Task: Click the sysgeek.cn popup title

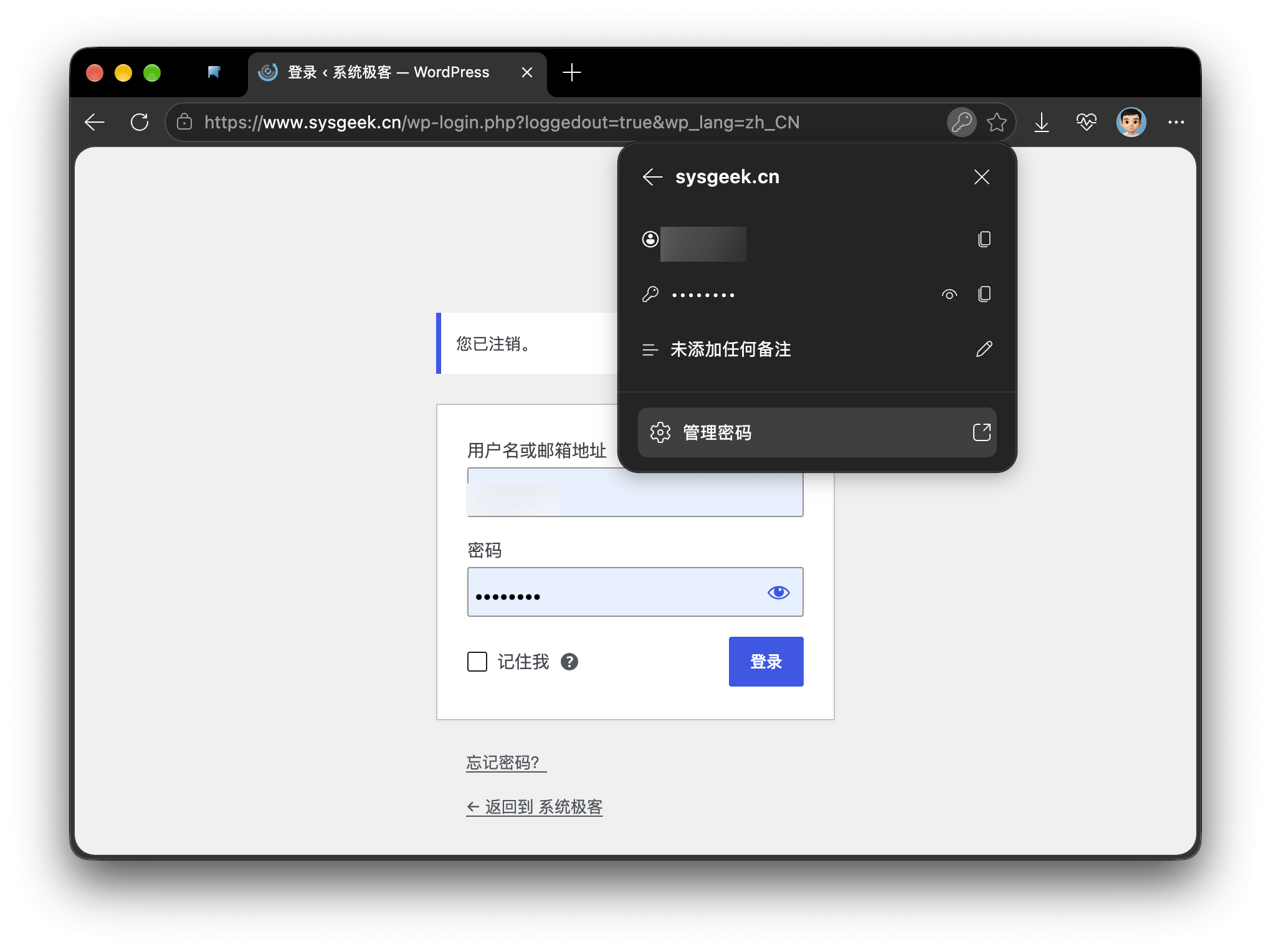Action: 727,177
